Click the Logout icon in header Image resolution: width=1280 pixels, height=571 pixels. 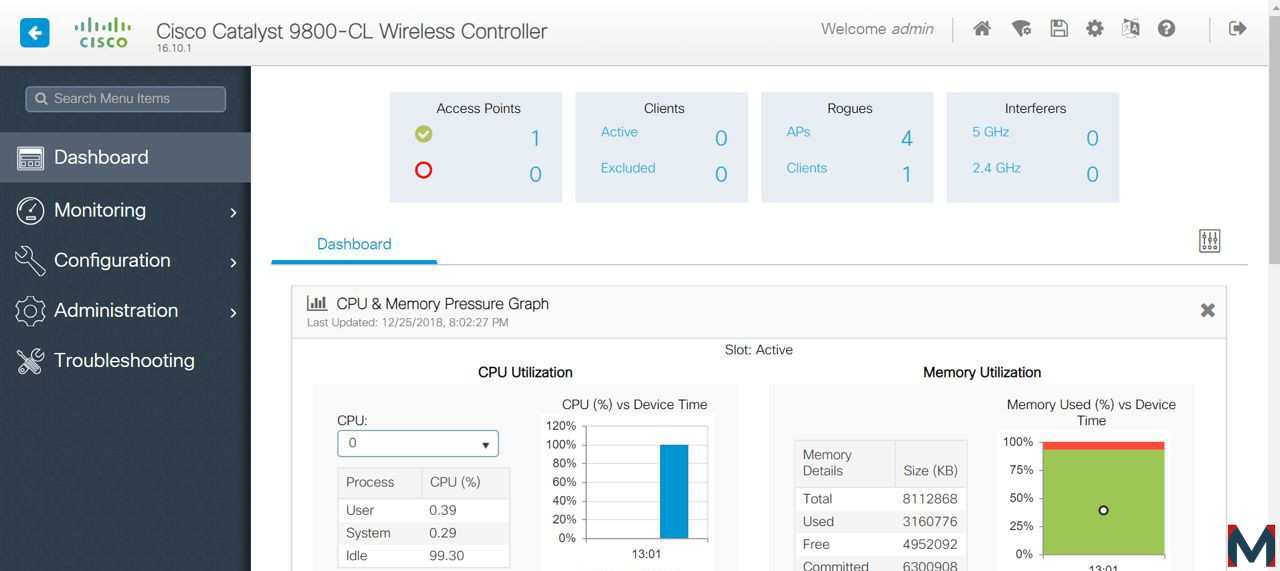[1238, 29]
